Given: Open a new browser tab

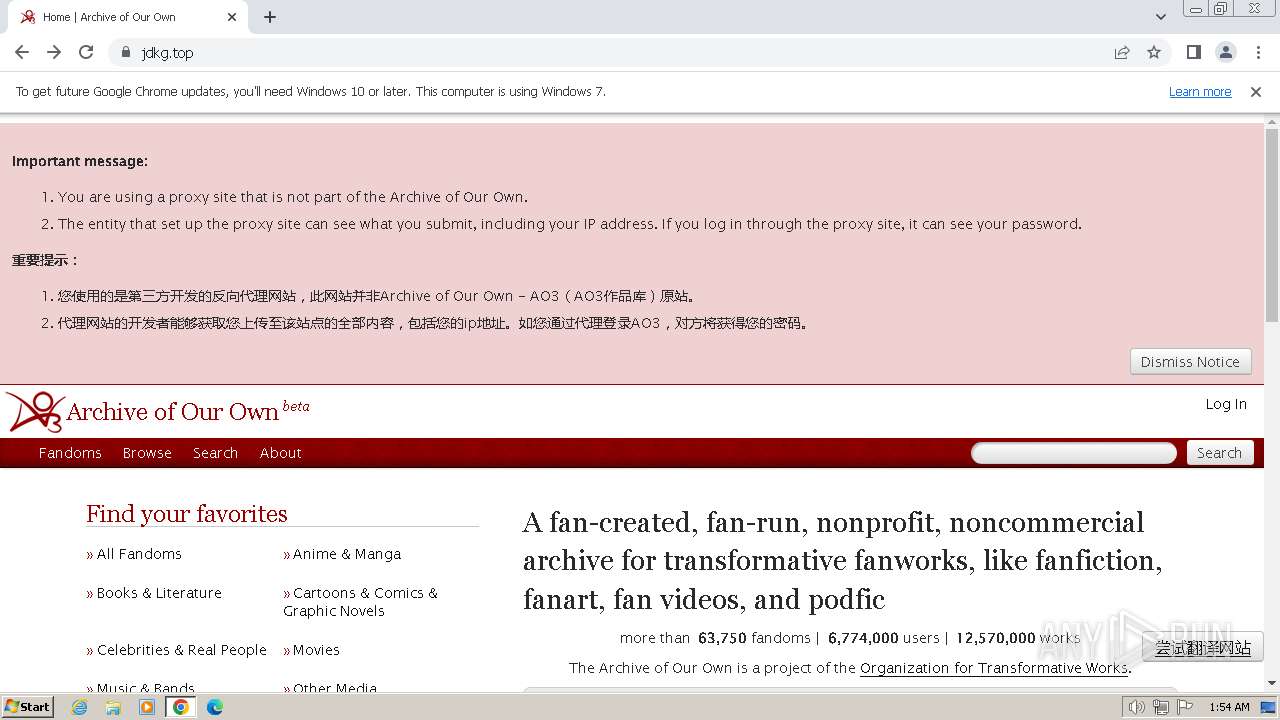Looking at the screenshot, I should tap(270, 17).
